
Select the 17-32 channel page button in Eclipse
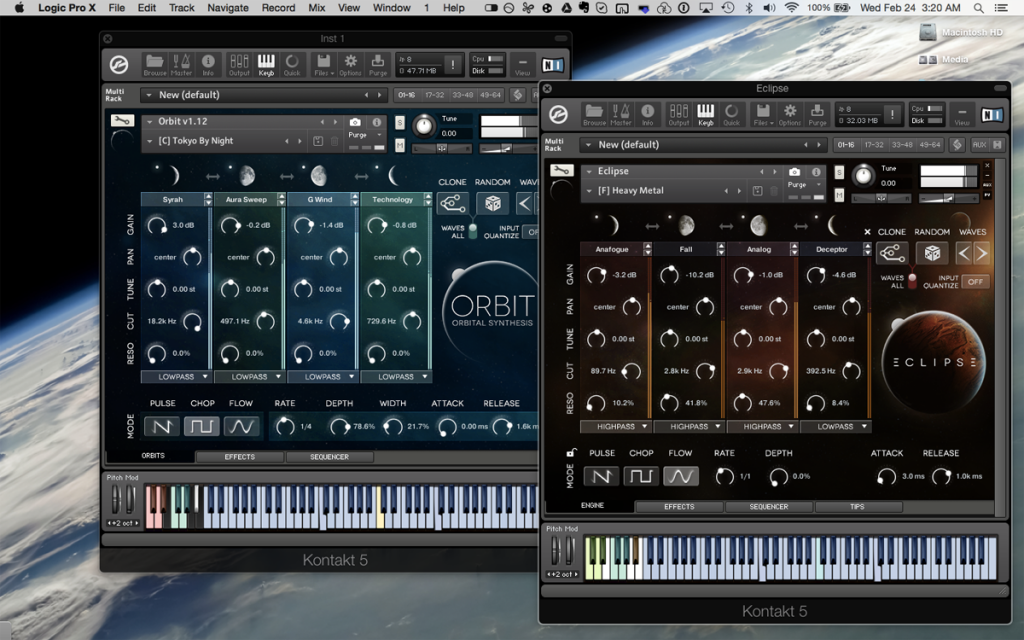pos(875,145)
